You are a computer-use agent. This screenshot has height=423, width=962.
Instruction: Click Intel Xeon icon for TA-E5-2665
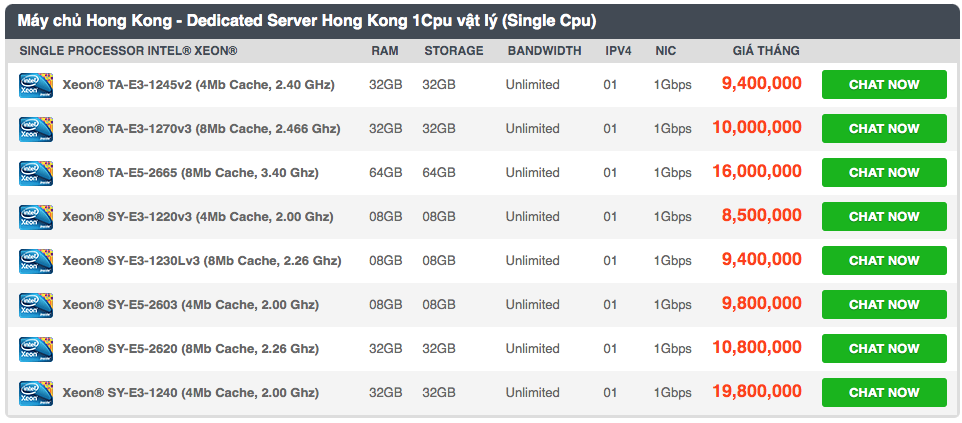36,174
